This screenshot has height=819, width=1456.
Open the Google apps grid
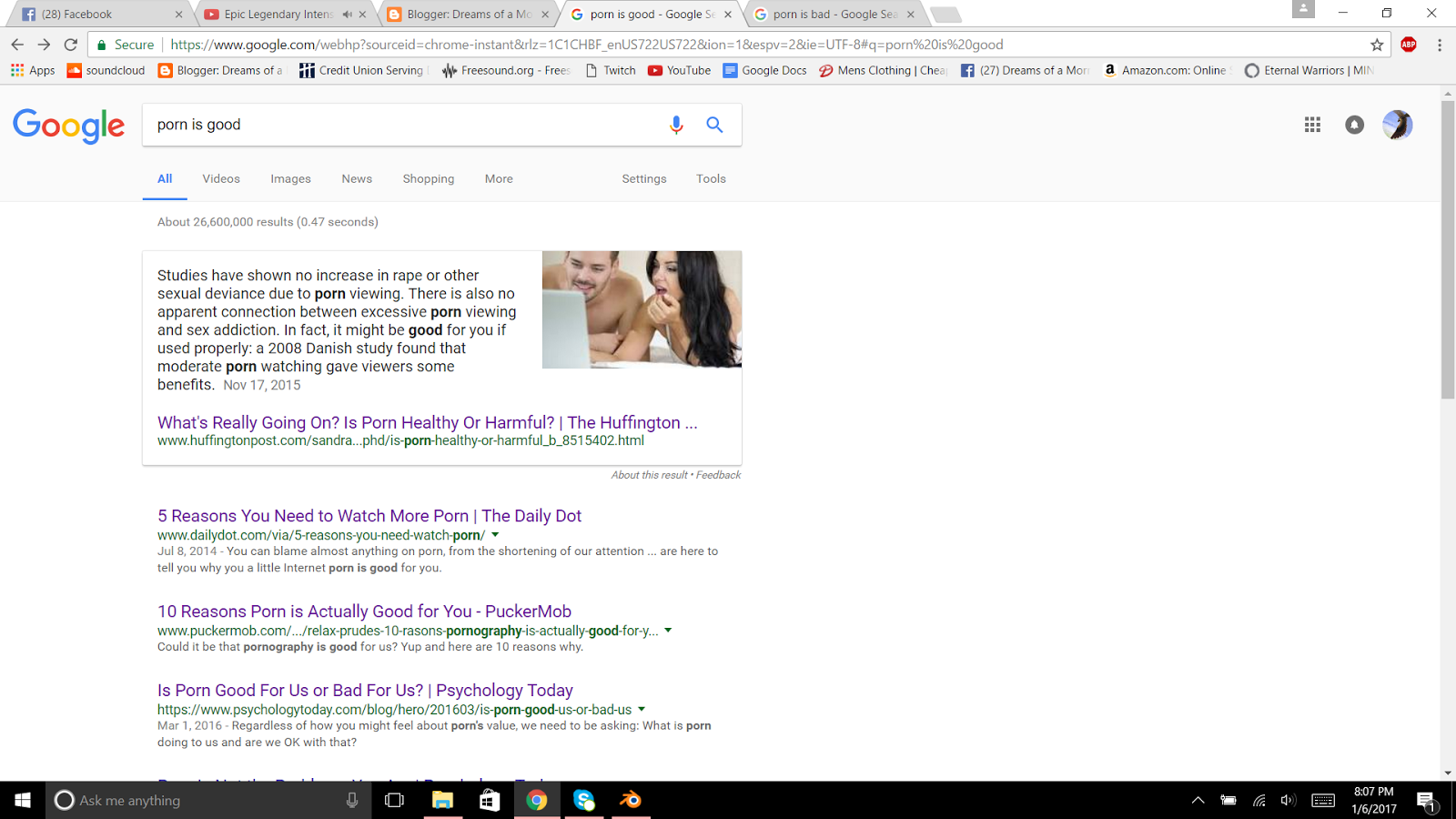tap(1312, 125)
